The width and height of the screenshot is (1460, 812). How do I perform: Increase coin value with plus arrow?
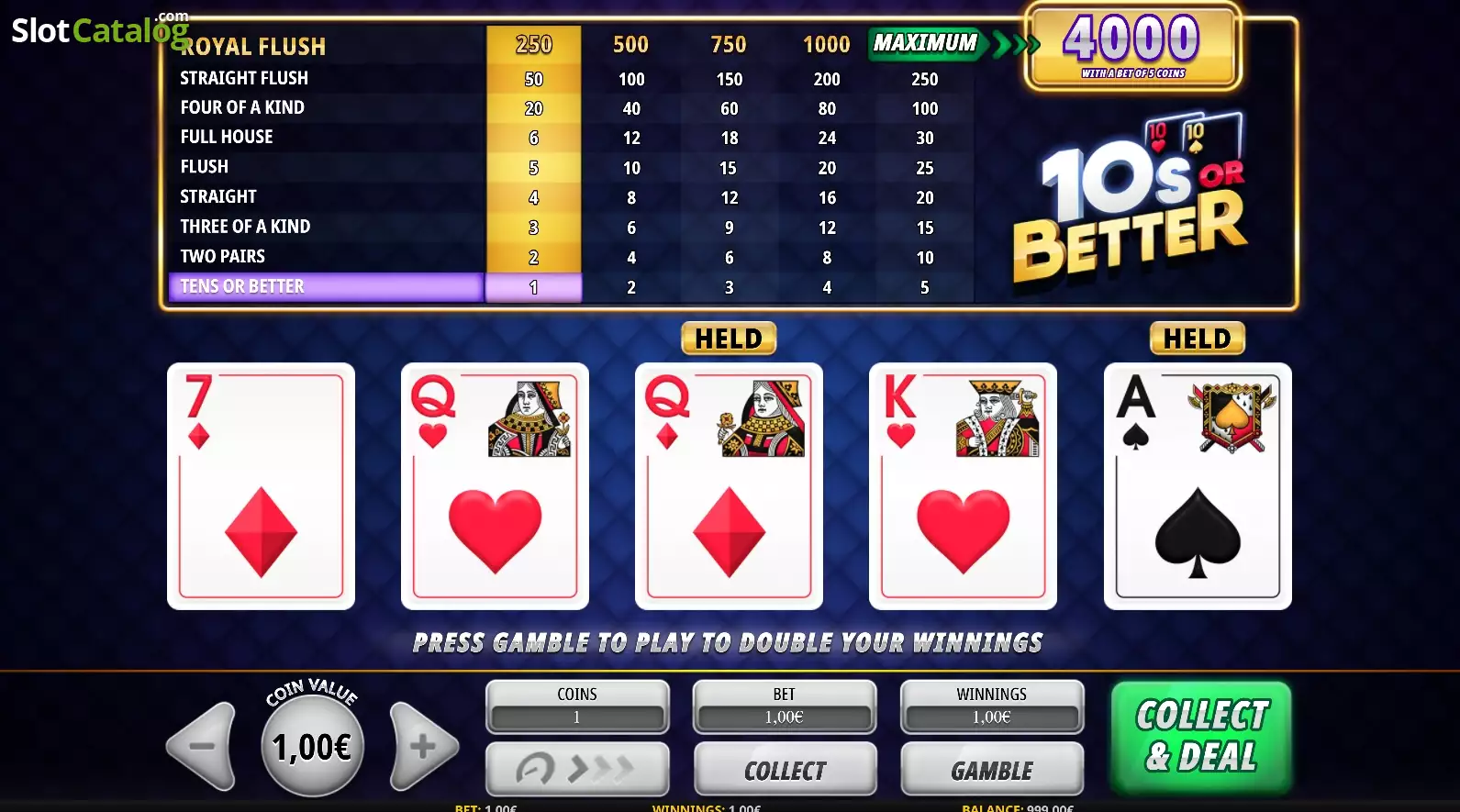422,746
